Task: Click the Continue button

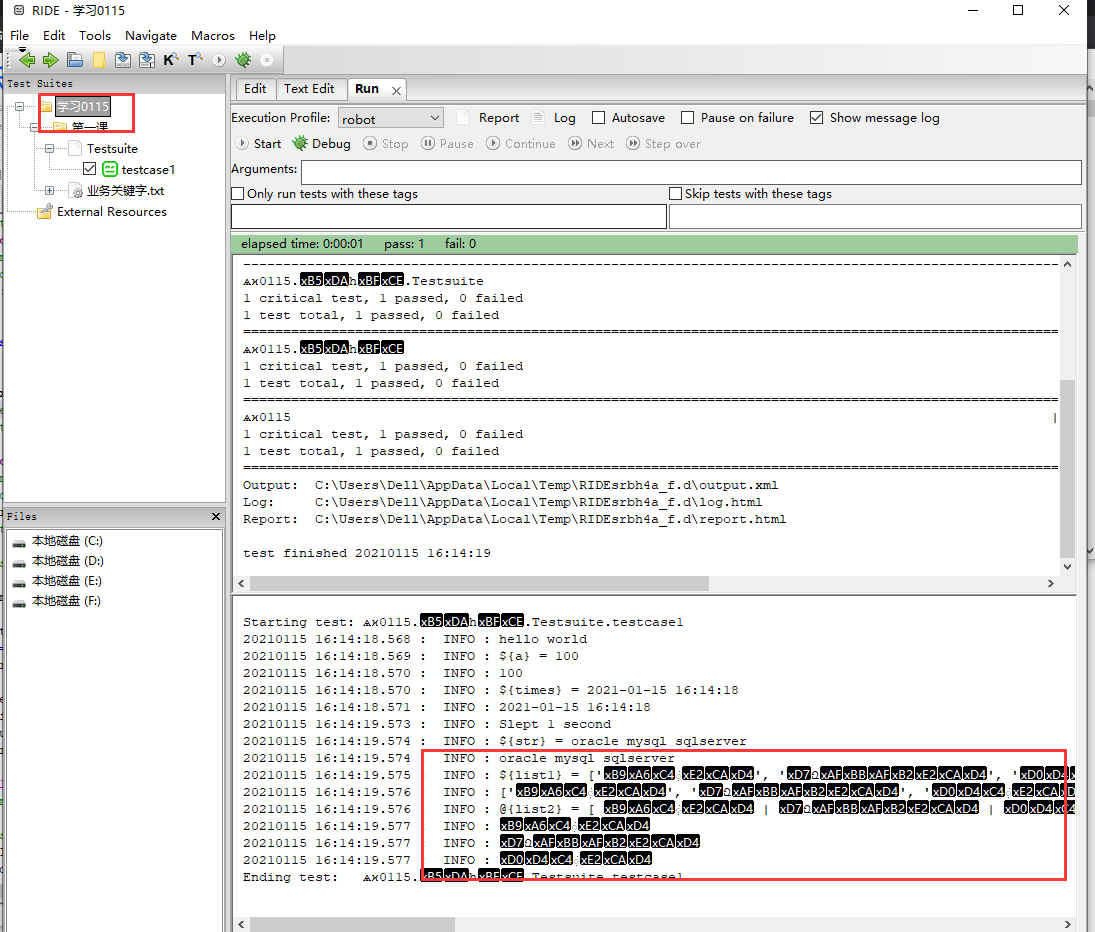Action: click(521, 144)
